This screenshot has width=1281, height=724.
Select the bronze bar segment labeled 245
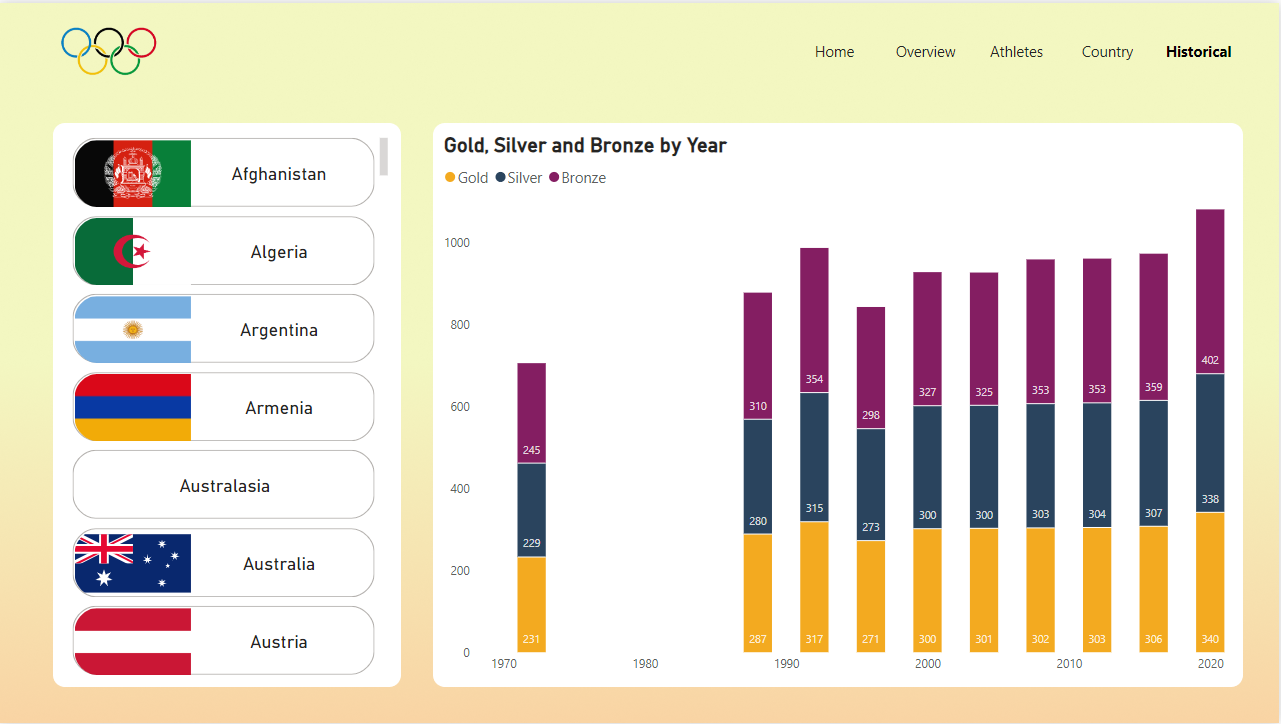532,413
